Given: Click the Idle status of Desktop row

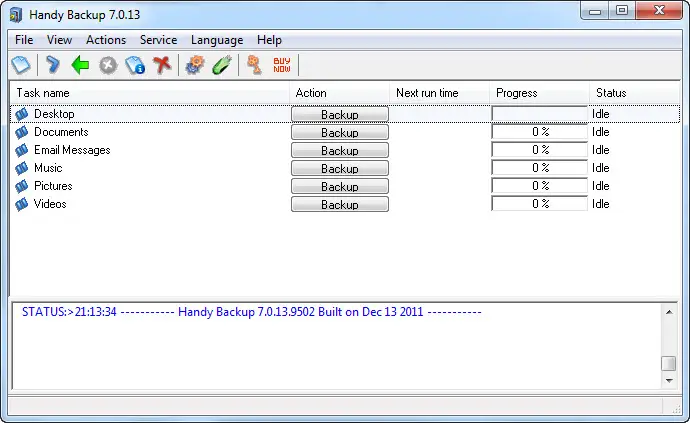Looking at the screenshot, I should (x=601, y=114).
